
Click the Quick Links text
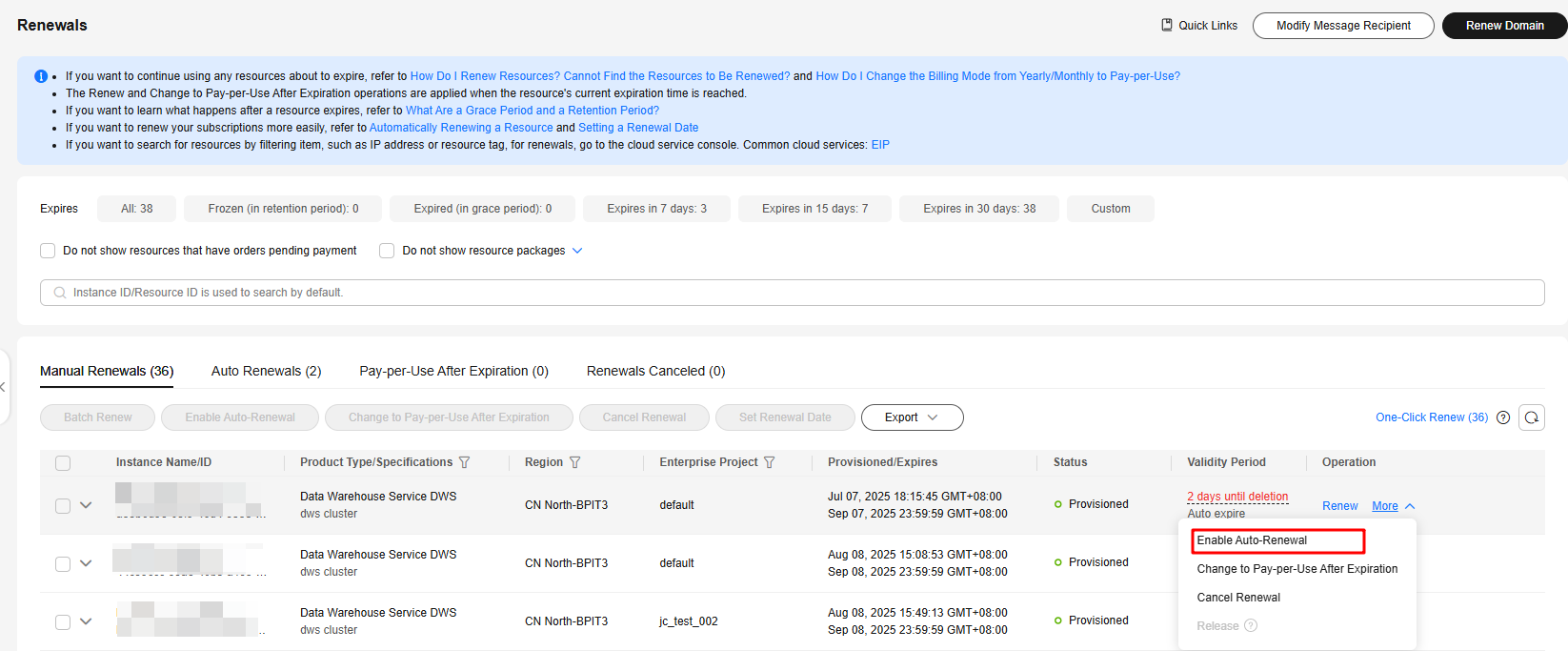pos(1208,26)
